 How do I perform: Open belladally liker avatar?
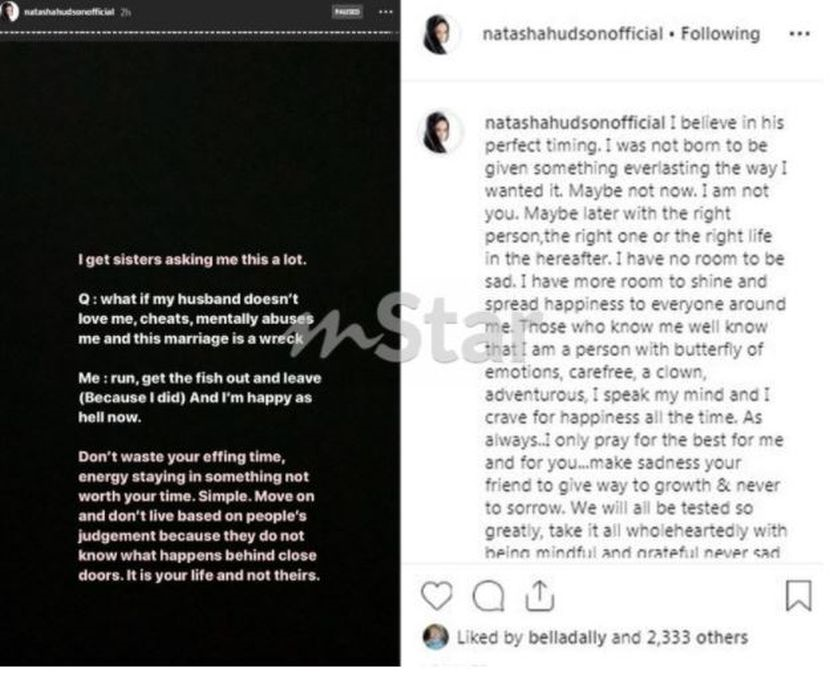(x=436, y=636)
